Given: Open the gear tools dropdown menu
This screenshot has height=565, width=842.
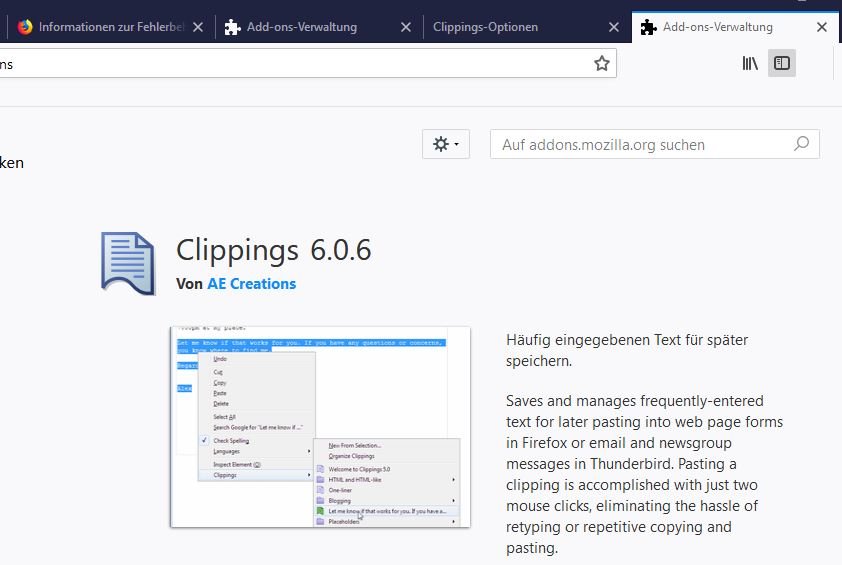Looking at the screenshot, I should pos(446,144).
